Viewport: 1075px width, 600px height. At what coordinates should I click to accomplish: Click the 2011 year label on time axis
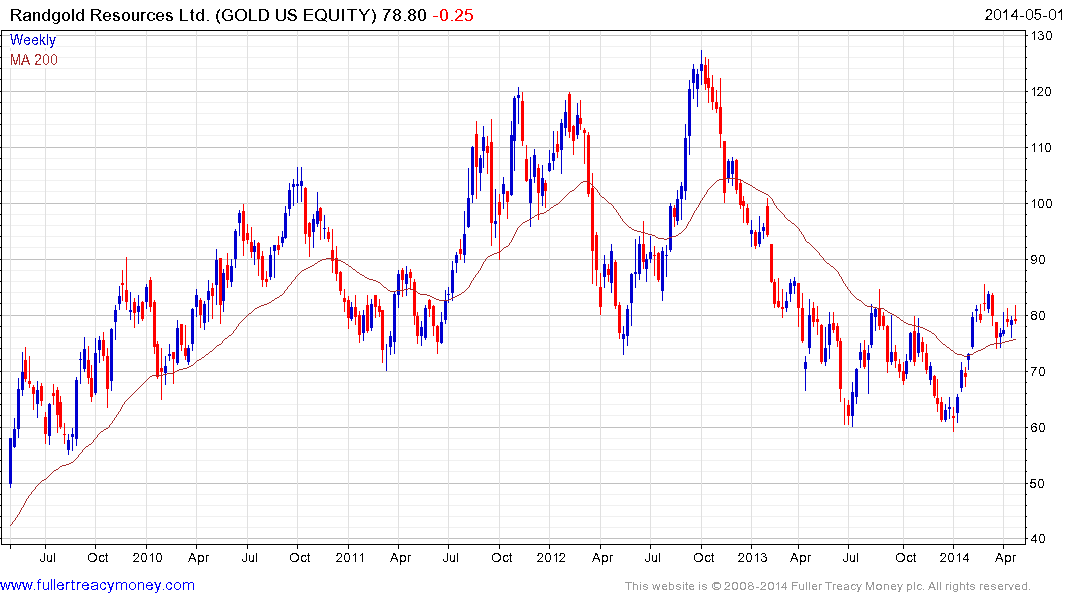click(x=350, y=557)
